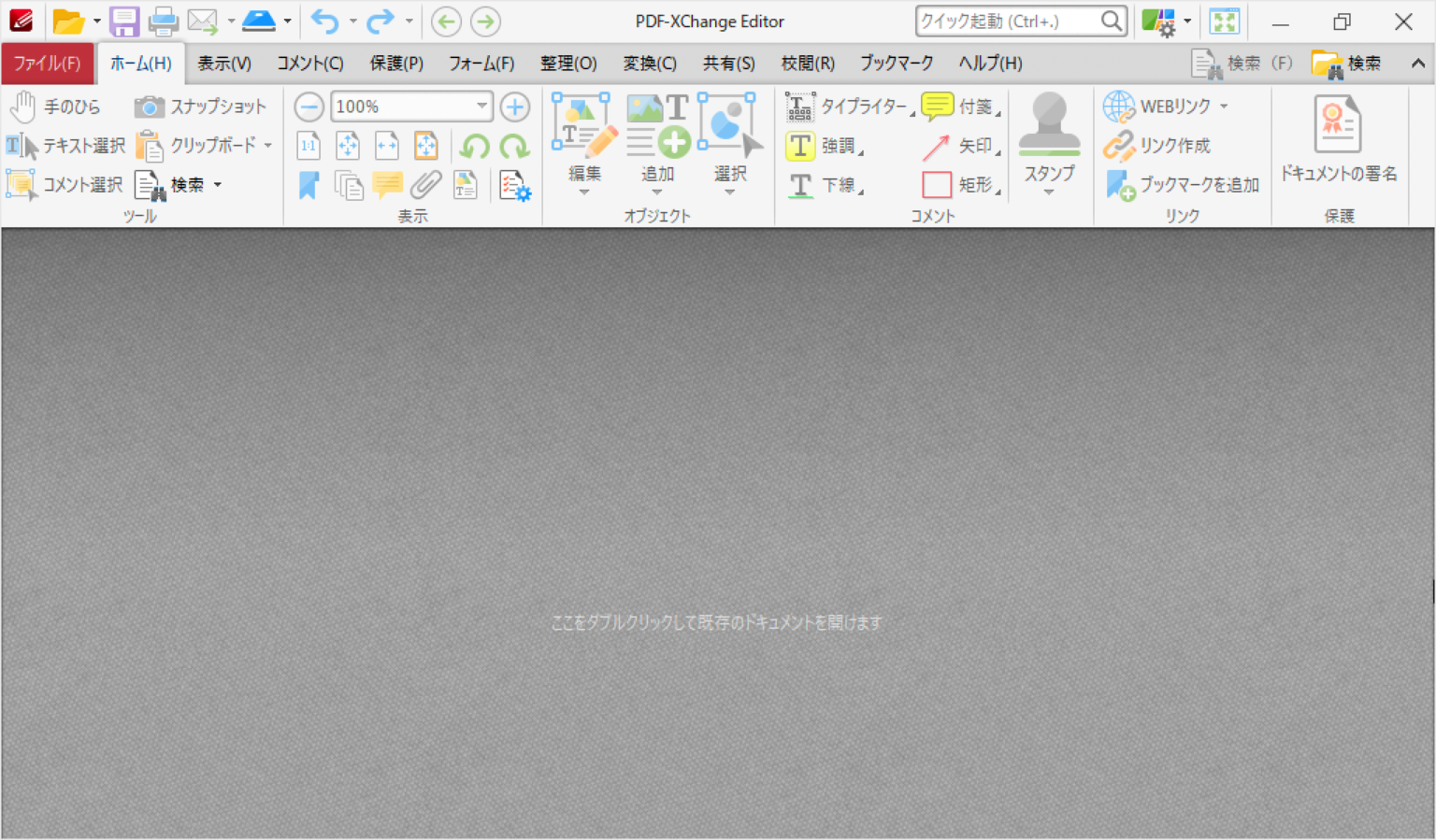Open the zoom level 100% dropdown

tap(481, 107)
